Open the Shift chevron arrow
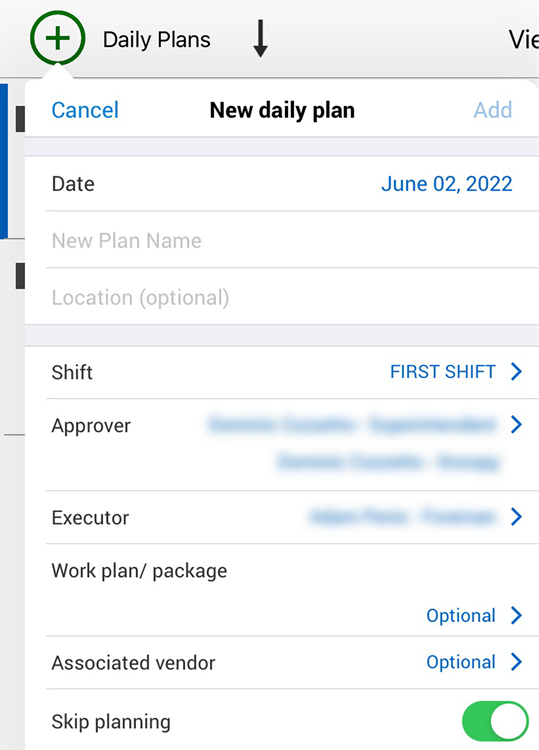 coord(516,372)
